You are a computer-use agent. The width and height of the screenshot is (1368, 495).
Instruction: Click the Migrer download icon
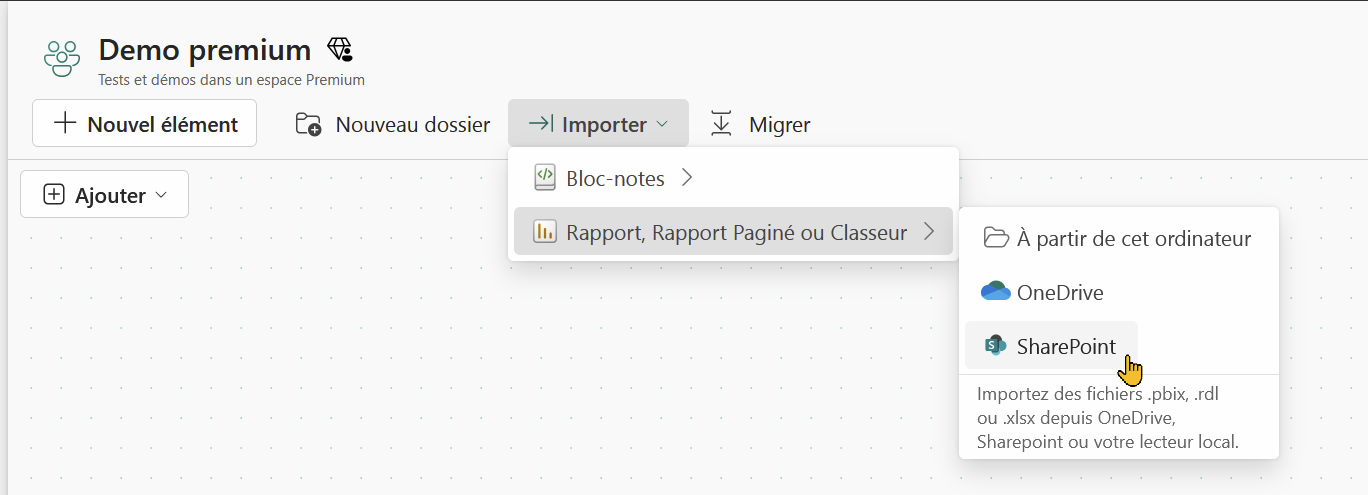(x=721, y=124)
